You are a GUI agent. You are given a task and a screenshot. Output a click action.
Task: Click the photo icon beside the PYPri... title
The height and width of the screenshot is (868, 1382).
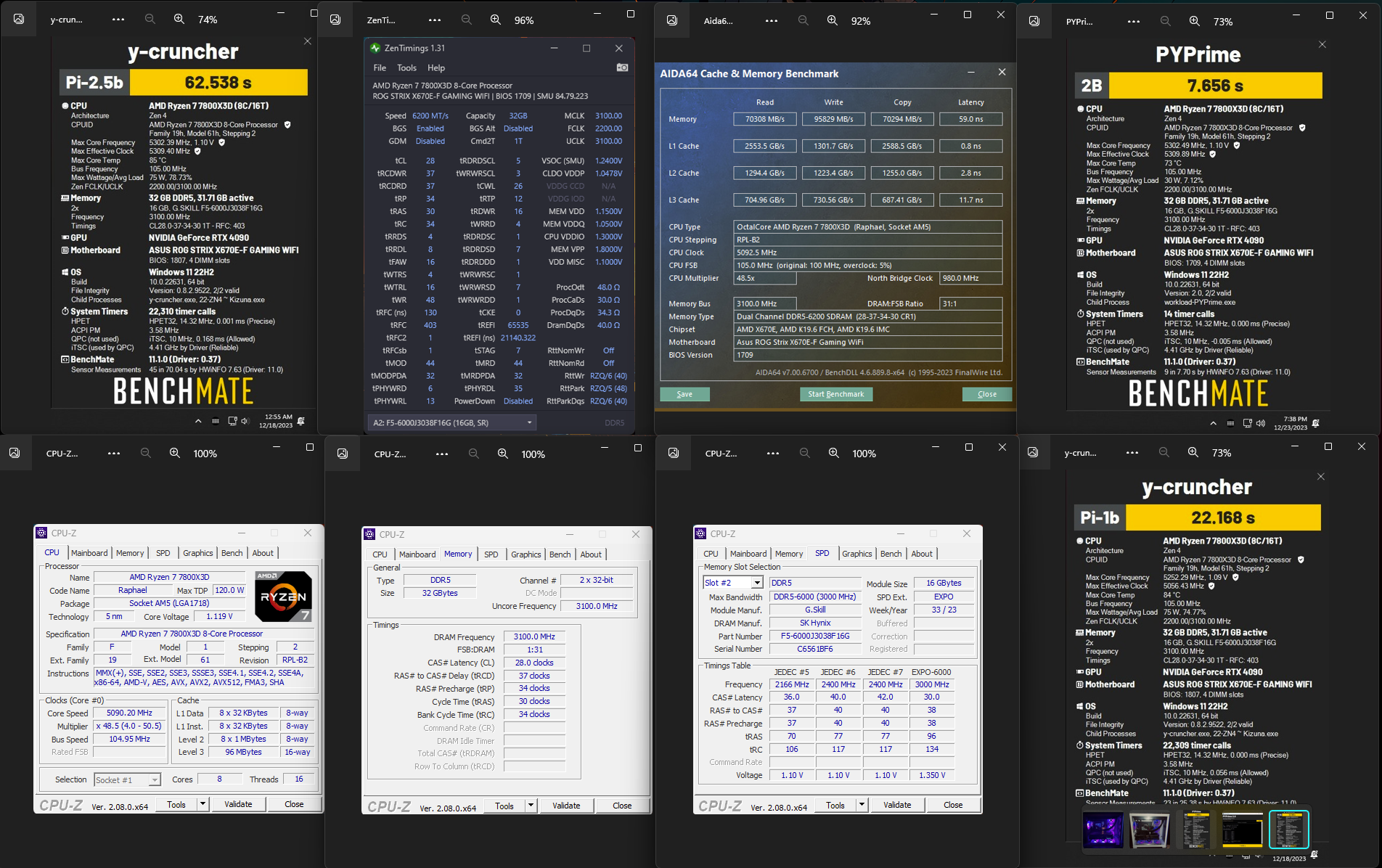(1034, 21)
